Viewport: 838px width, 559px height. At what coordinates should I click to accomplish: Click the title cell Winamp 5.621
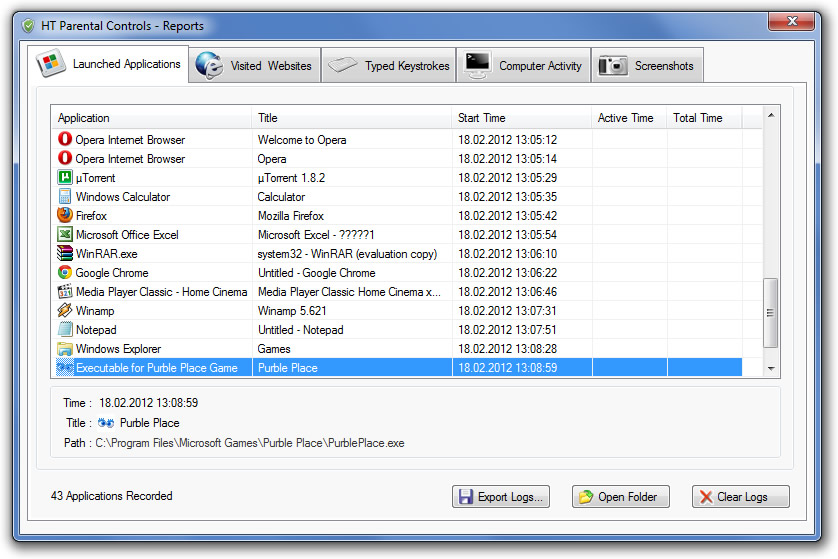click(292, 311)
